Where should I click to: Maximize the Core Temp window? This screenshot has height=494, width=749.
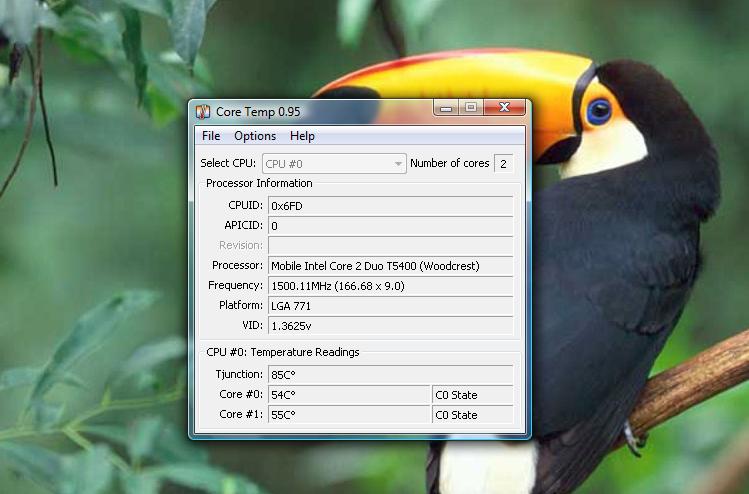tap(471, 107)
